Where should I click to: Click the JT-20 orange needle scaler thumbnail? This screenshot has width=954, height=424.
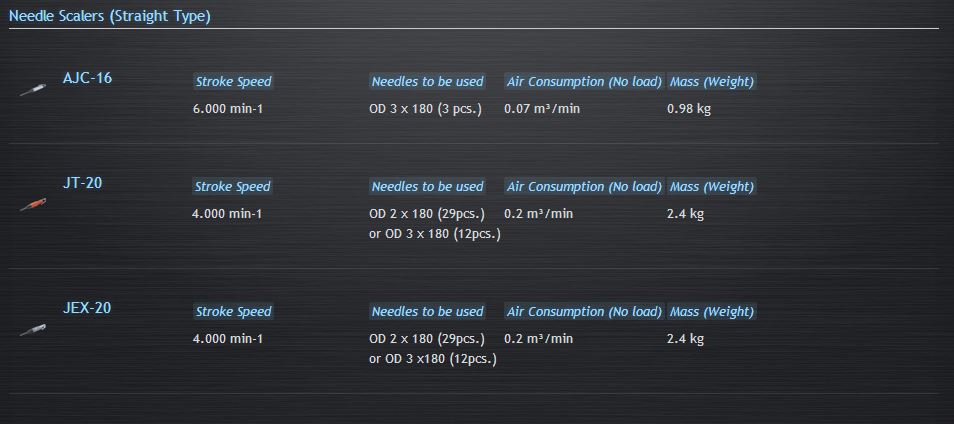click(x=32, y=204)
